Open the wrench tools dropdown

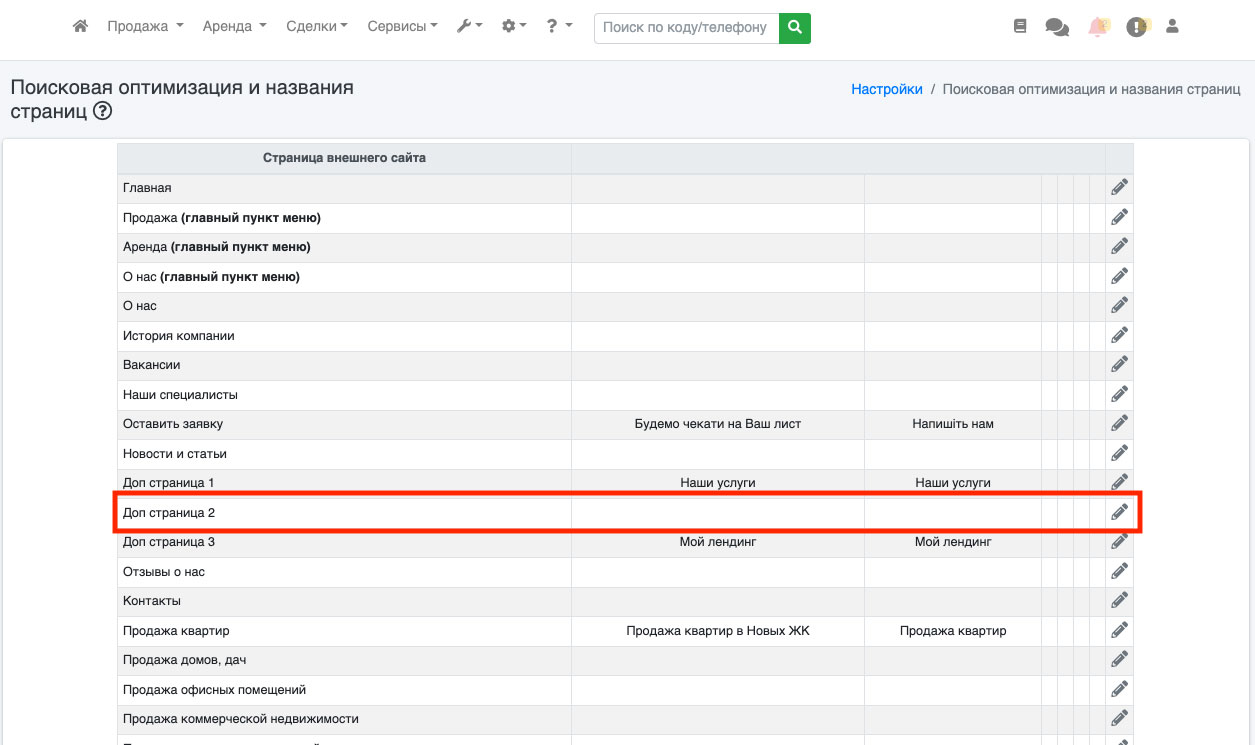pyautogui.click(x=469, y=27)
